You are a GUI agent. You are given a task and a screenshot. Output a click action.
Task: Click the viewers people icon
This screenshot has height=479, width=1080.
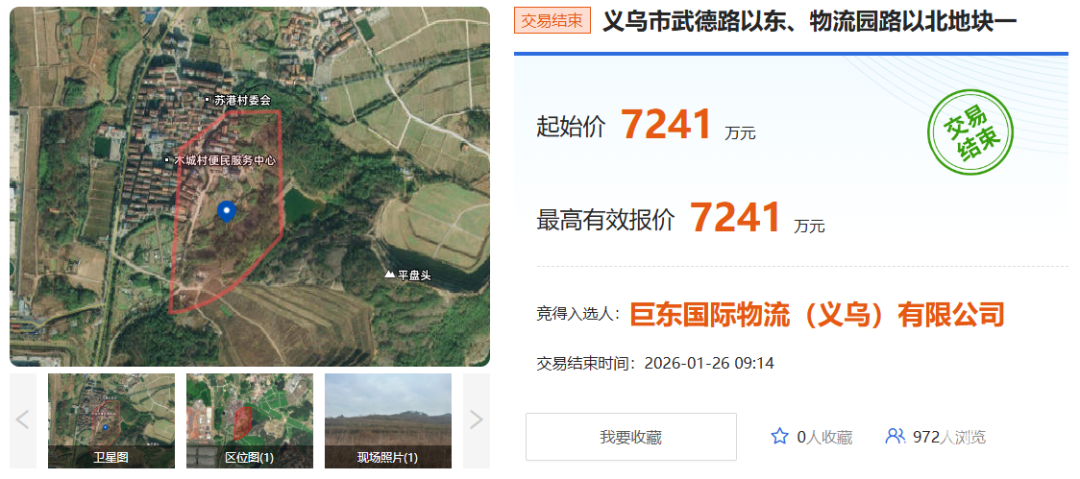(x=895, y=436)
